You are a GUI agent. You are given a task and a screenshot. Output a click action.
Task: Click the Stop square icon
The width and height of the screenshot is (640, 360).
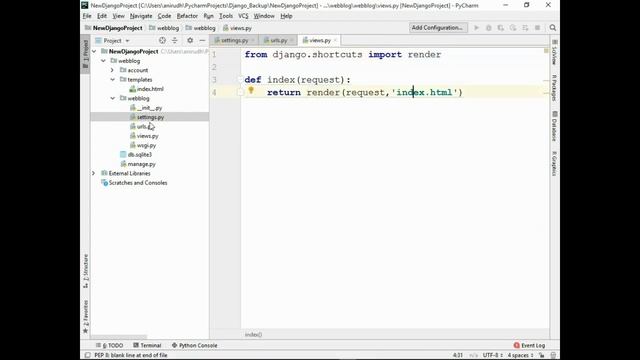538,28
